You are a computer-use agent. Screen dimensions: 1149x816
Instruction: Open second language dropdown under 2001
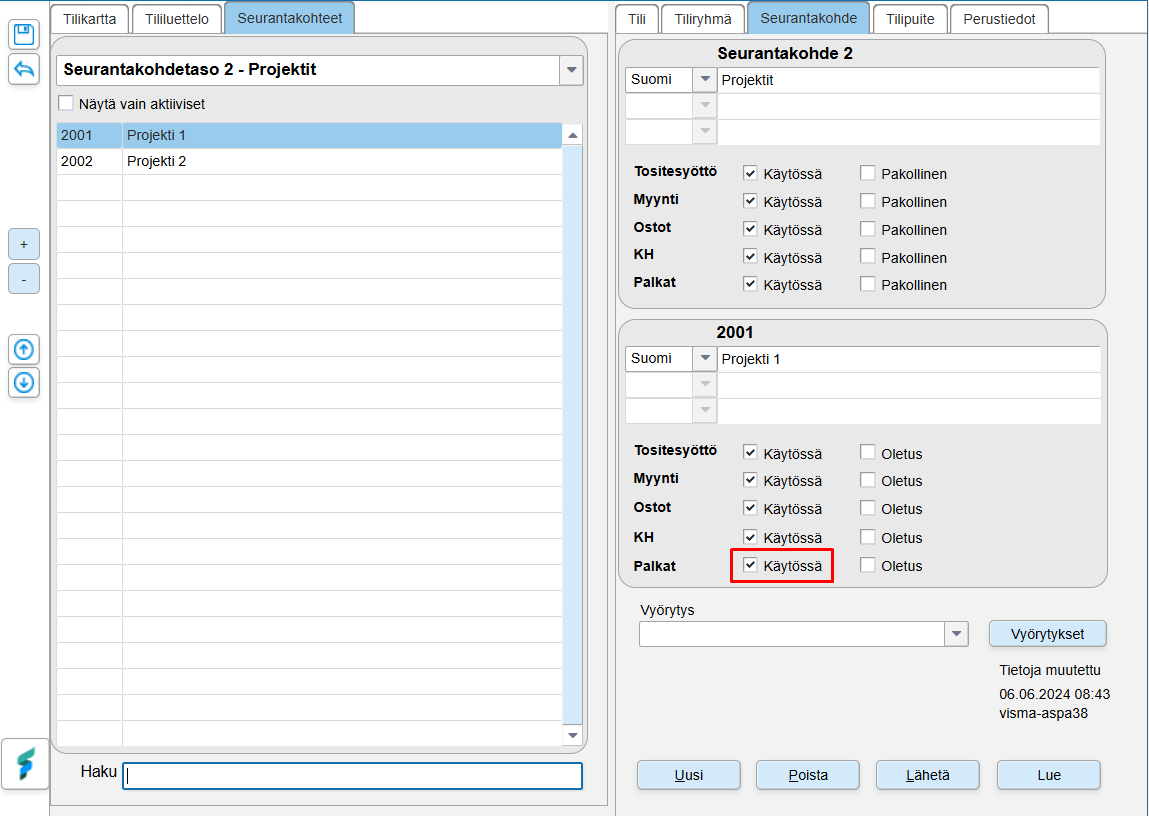tap(705, 384)
